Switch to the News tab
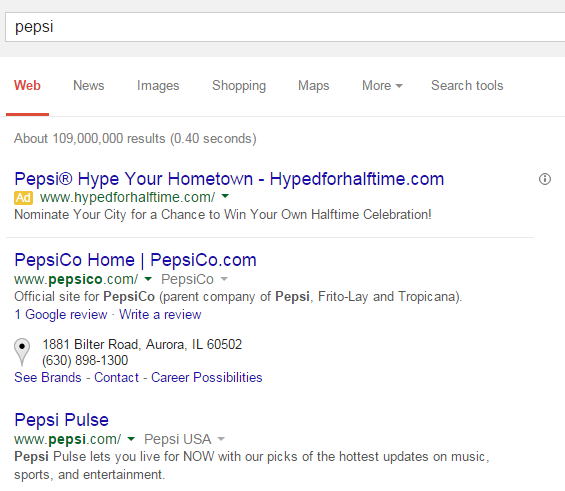565x491 pixels. 89,86
